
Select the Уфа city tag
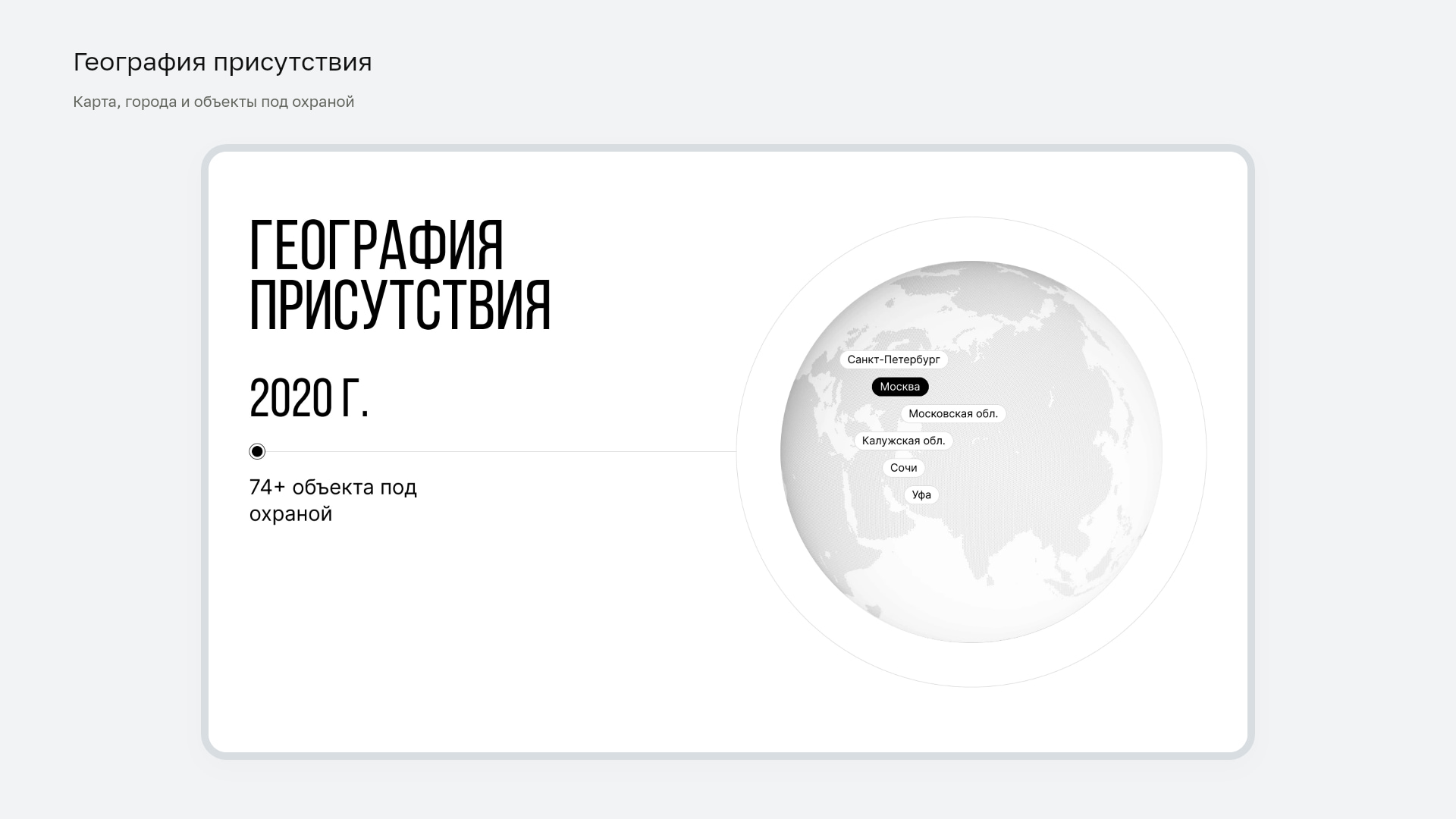921,495
